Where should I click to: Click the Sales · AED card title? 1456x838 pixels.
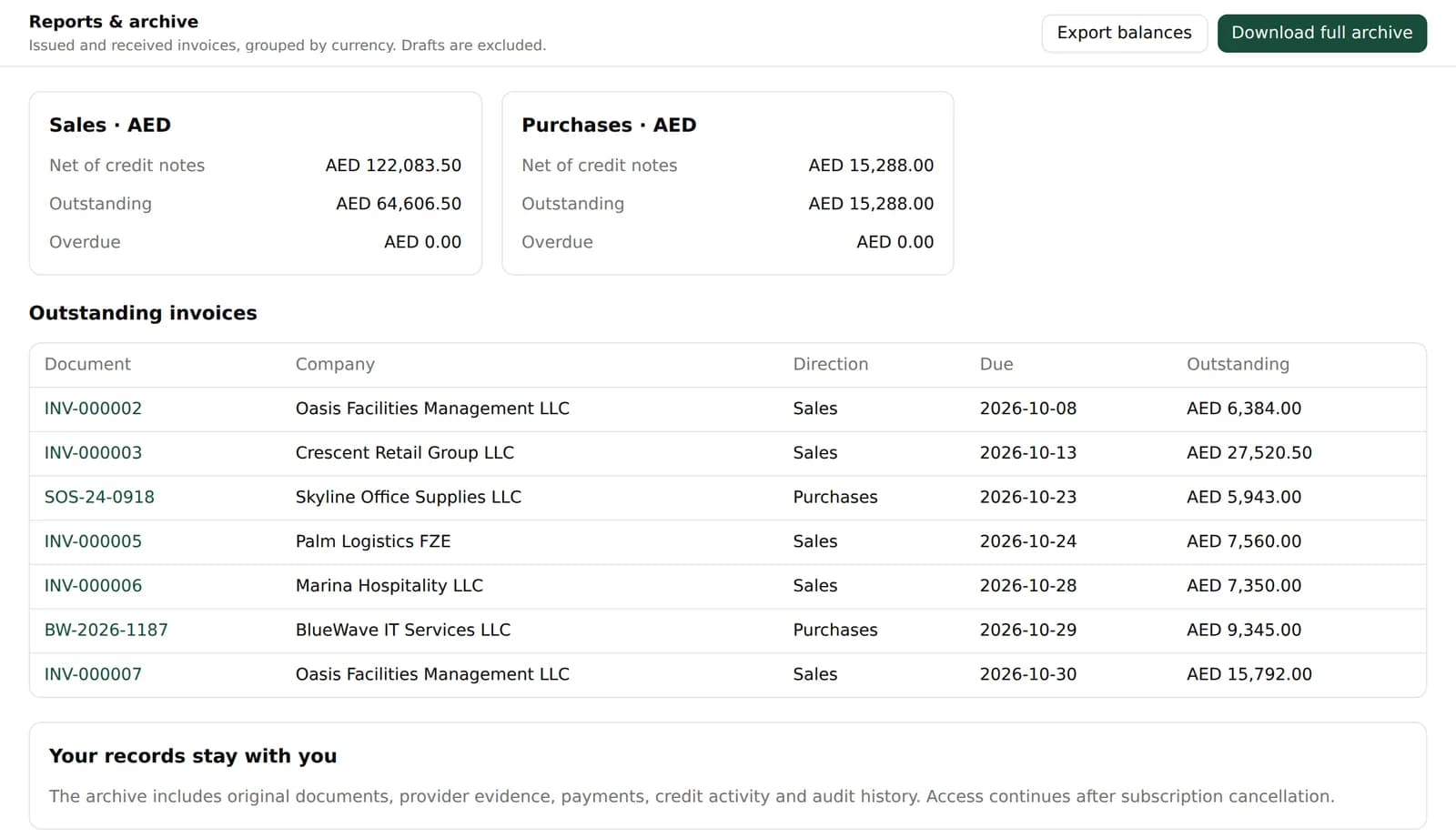click(110, 126)
